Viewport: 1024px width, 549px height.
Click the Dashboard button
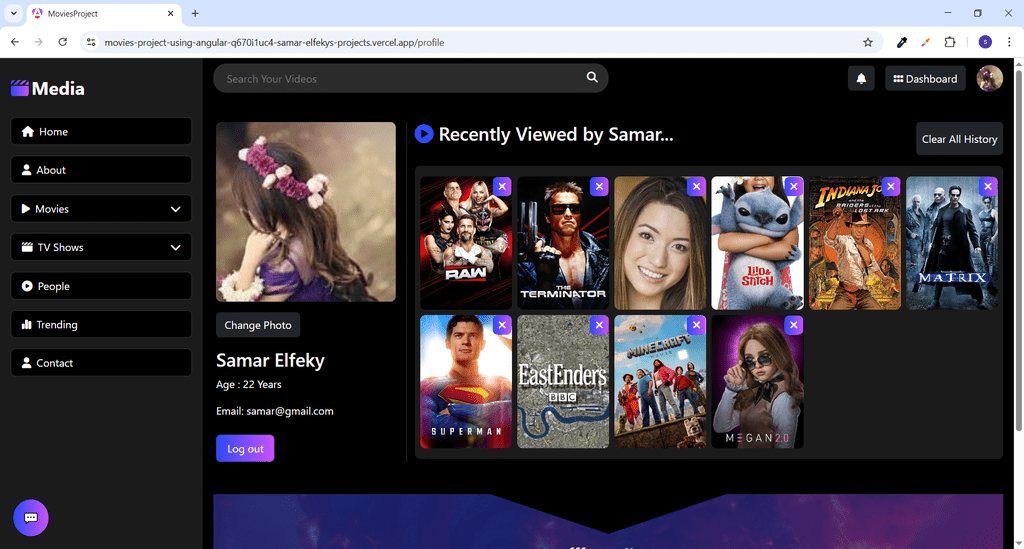click(x=925, y=78)
